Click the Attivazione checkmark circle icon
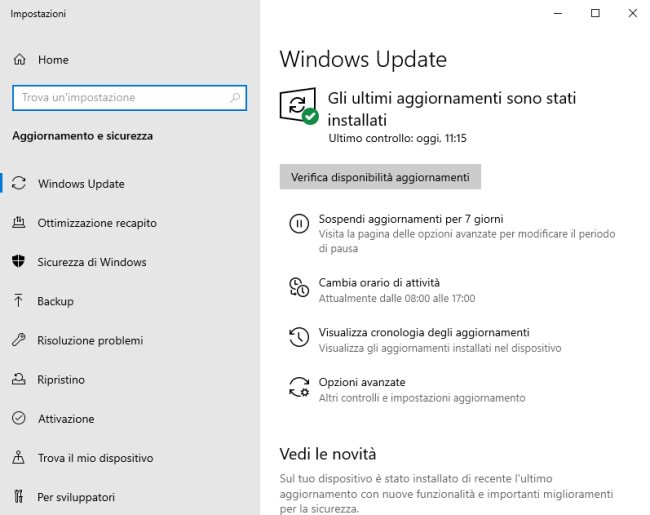 tap(19, 418)
